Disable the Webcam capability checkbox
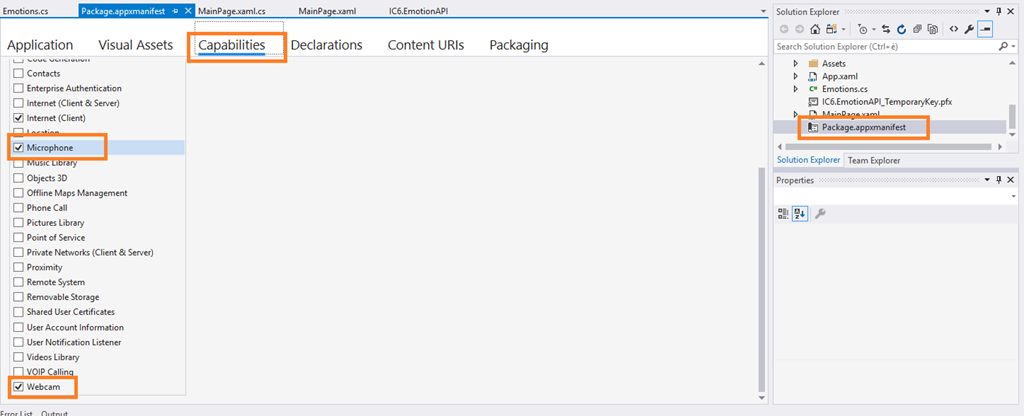 [18, 386]
